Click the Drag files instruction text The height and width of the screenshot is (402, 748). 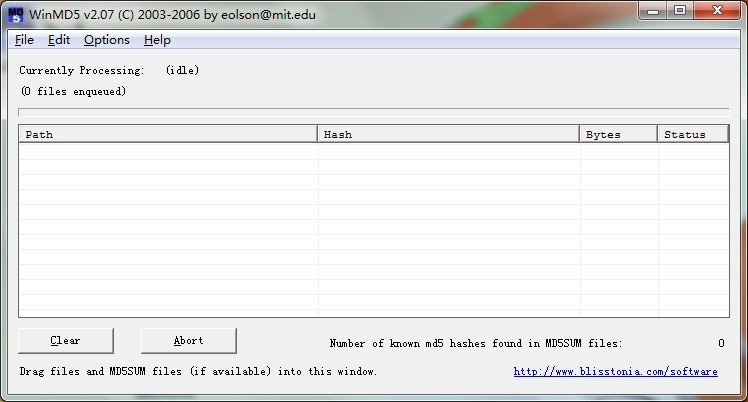[x=198, y=372]
